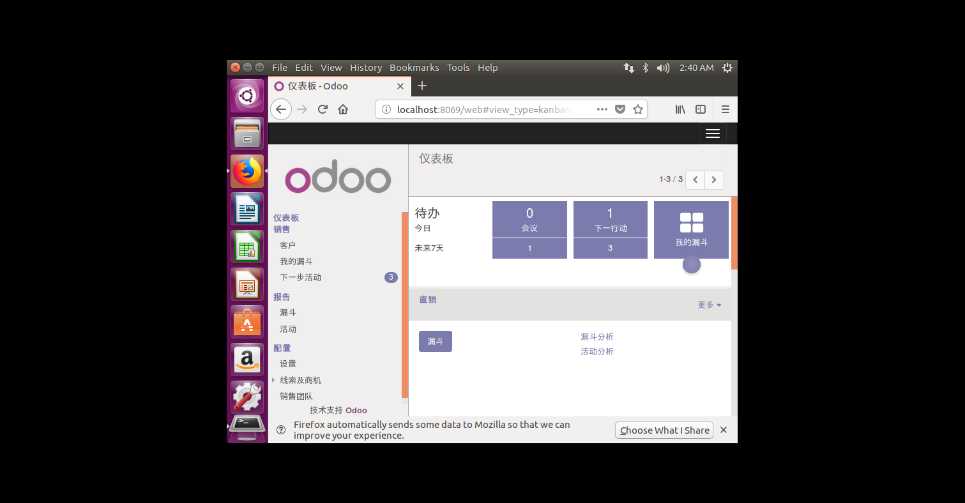Open the History menu

(366, 68)
